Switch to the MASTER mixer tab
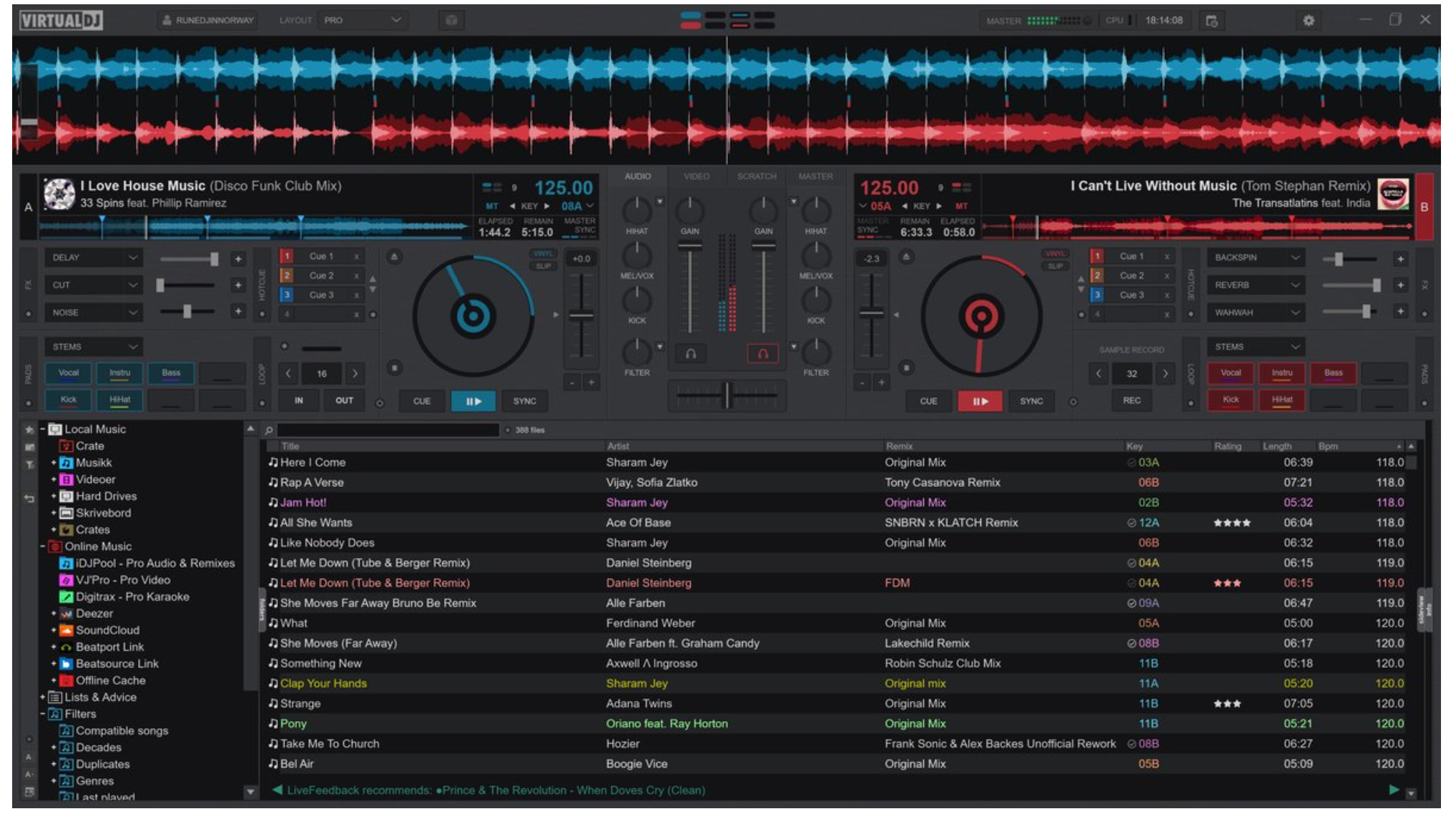This screenshot has height=824, width=1456. click(815, 176)
